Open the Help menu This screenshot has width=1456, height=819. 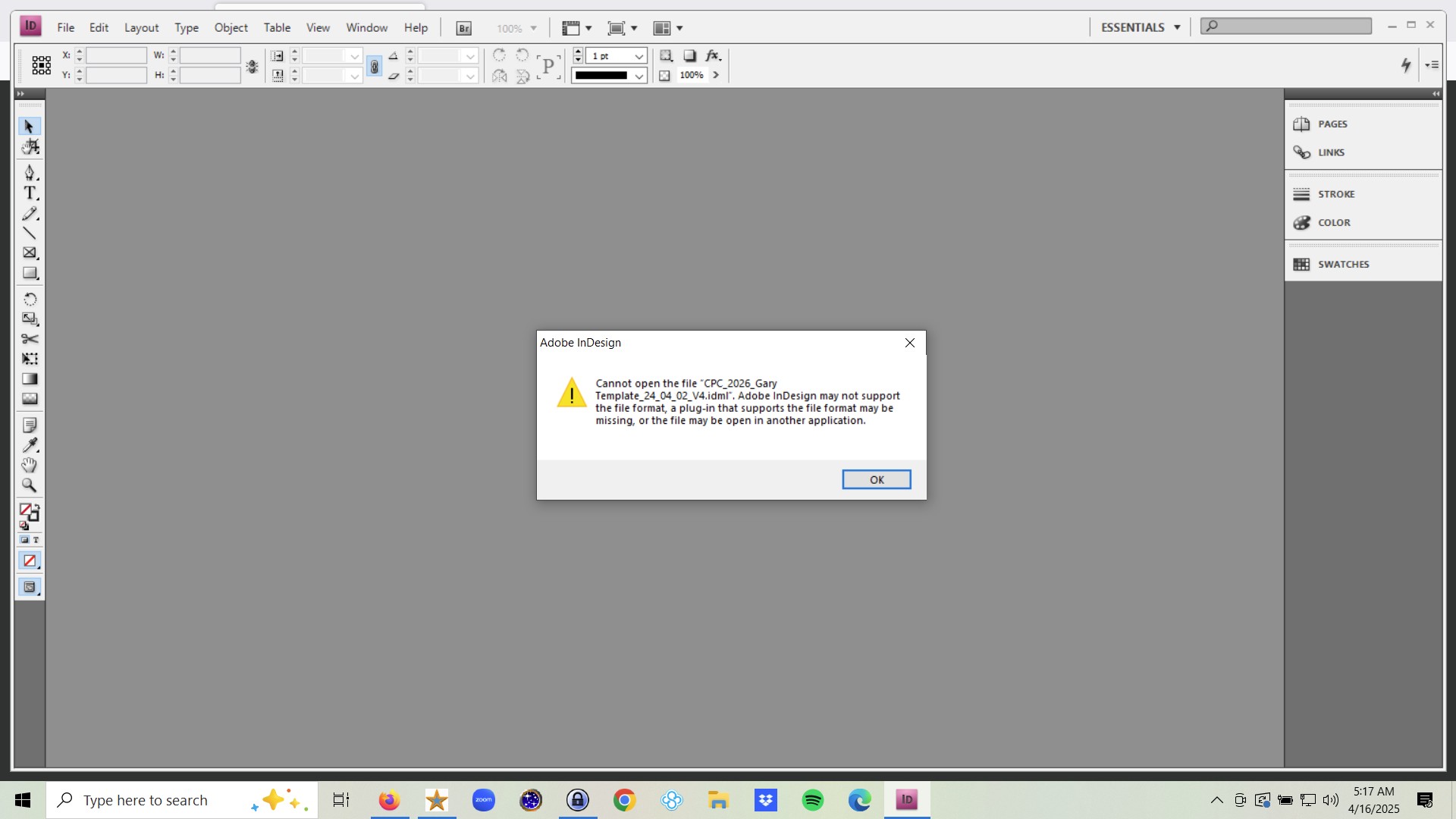(x=416, y=27)
